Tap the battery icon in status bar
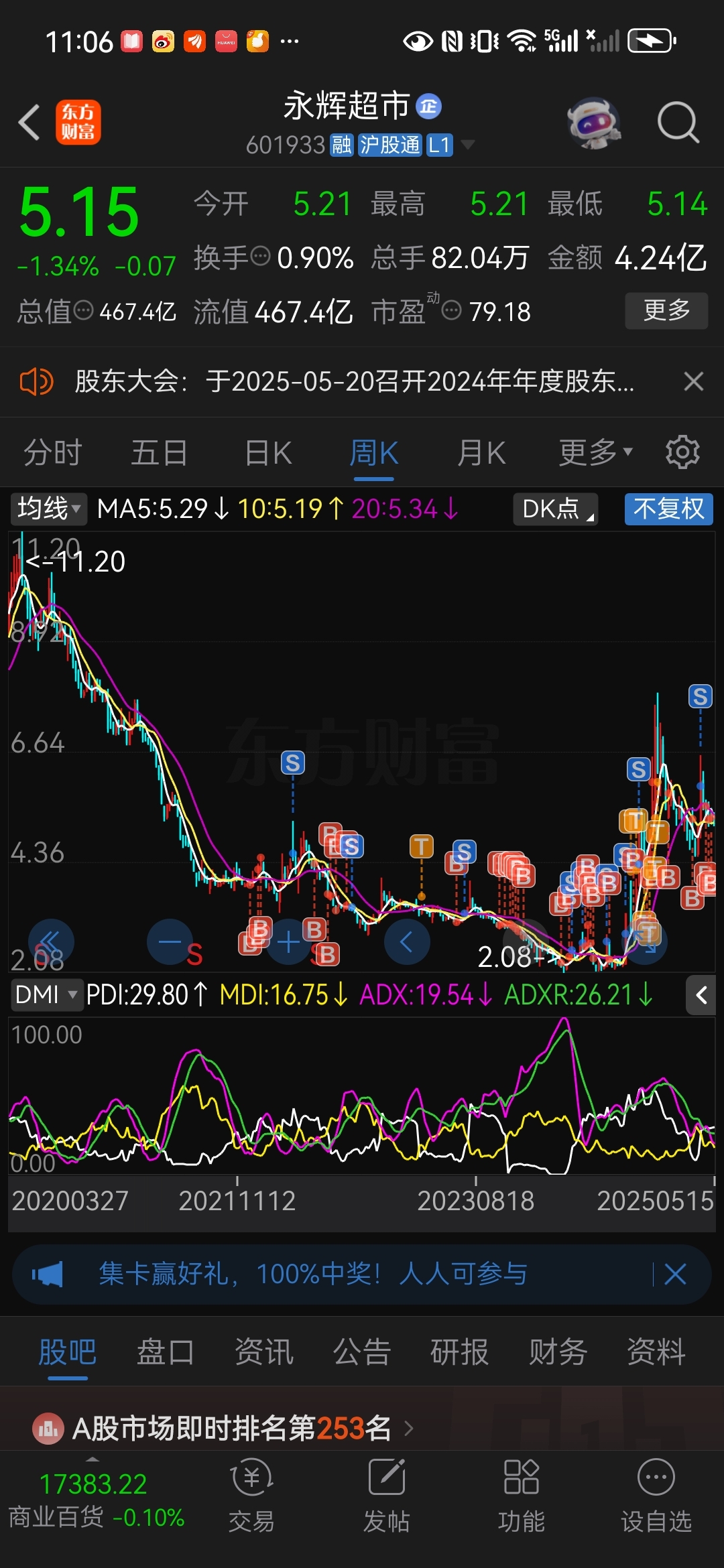This screenshot has width=724, height=1568. coord(652,41)
